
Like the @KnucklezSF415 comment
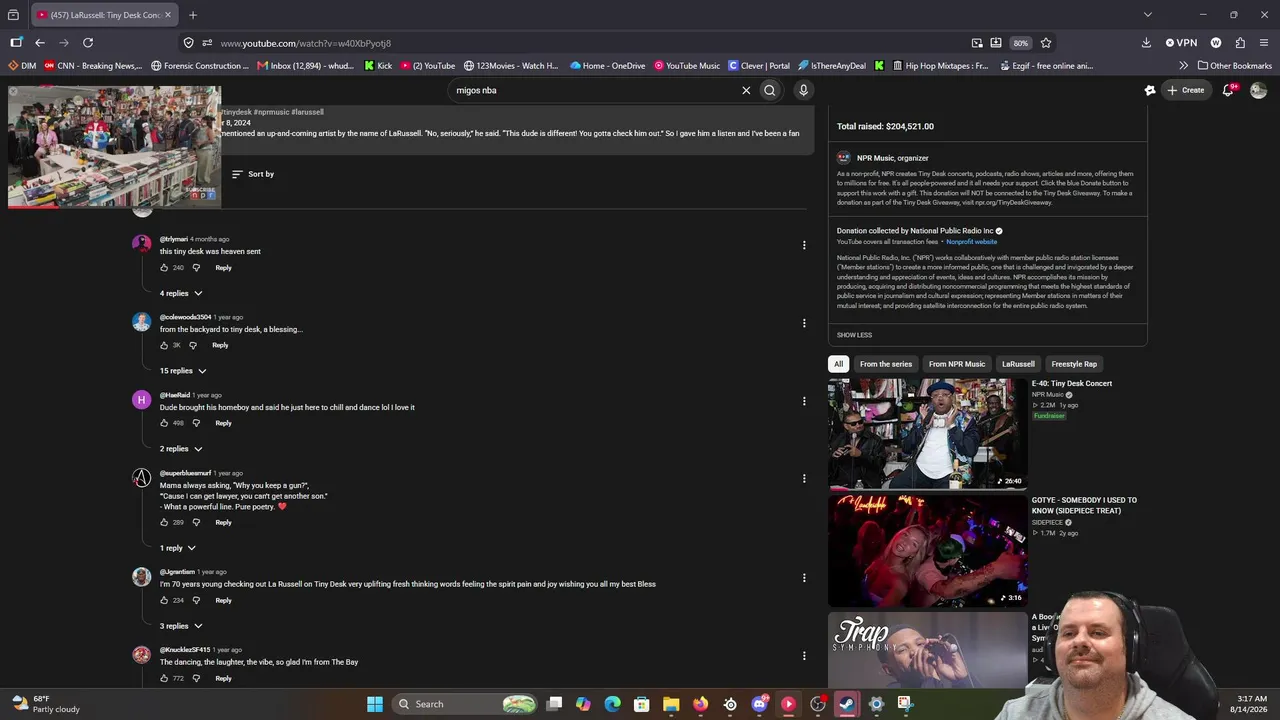coord(164,678)
